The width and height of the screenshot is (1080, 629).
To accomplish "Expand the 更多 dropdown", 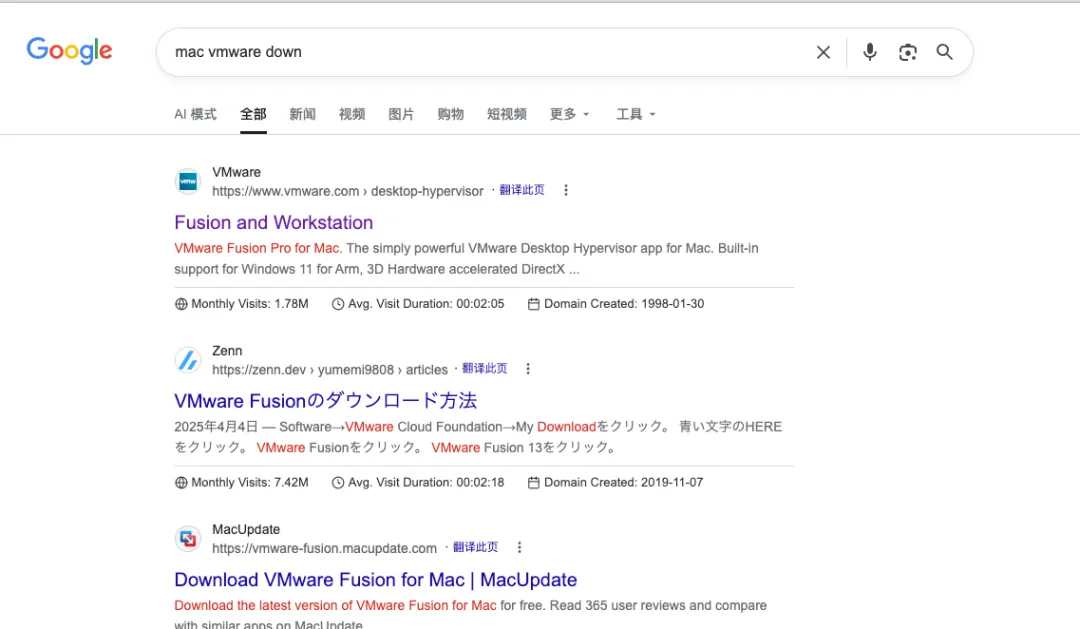I will point(569,114).
